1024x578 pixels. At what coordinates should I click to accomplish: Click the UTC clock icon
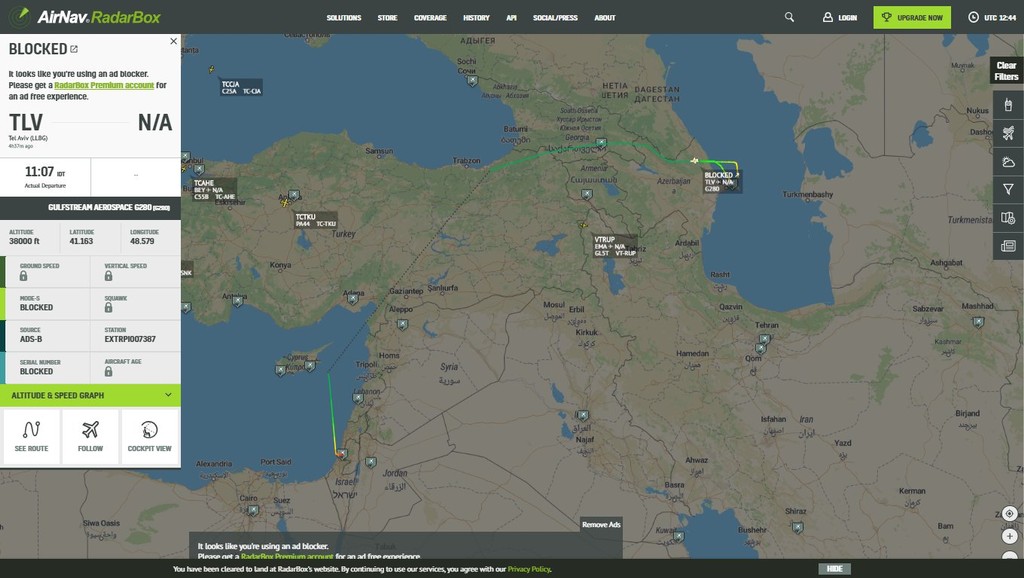point(973,17)
